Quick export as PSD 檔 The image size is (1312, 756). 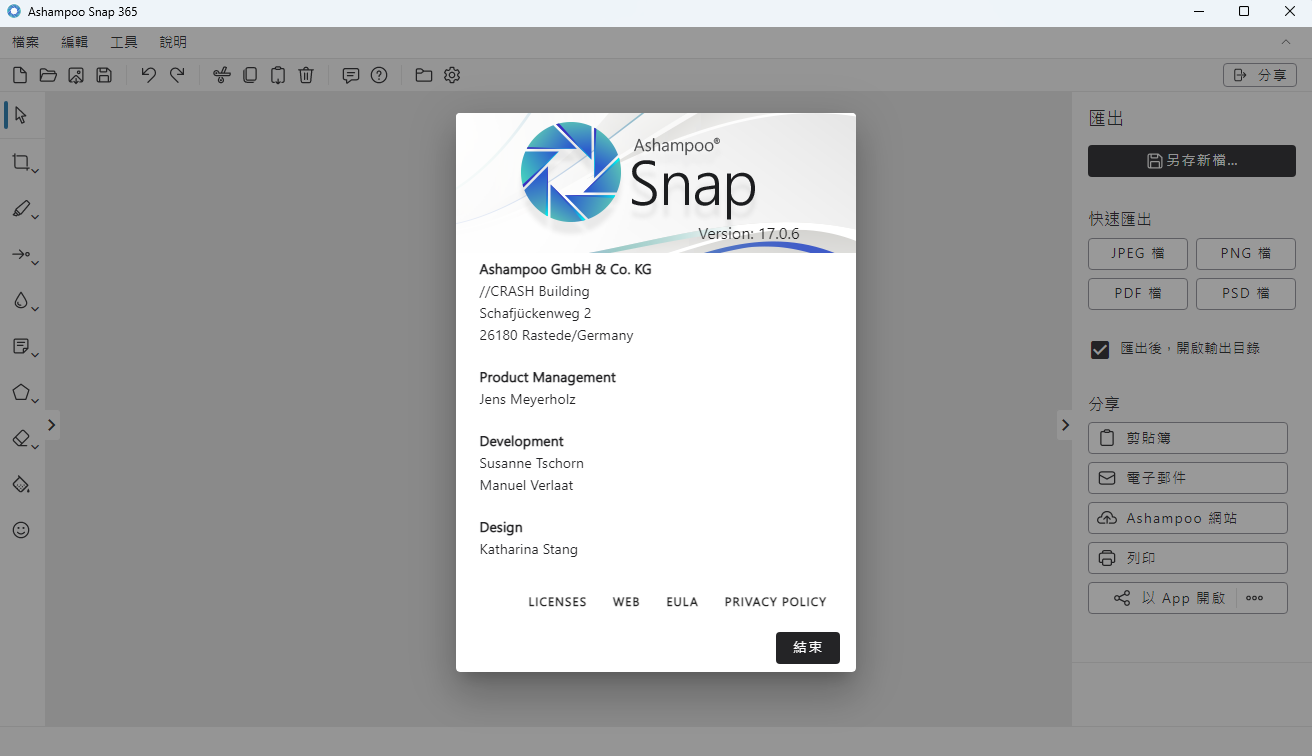pyautogui.click(x=1246, y=294)
